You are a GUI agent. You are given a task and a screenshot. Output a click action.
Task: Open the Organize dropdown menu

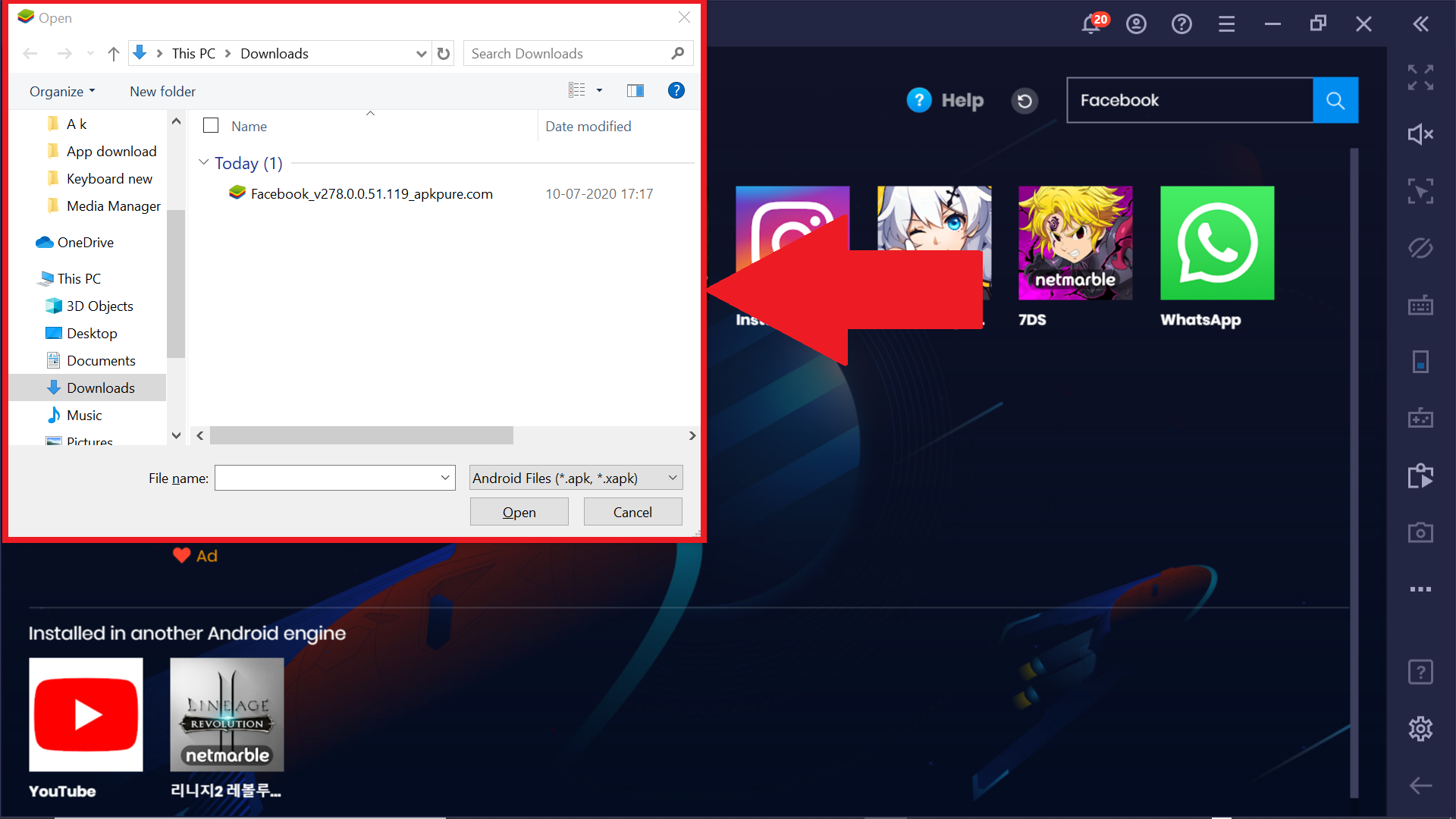(x=62, y=91)
